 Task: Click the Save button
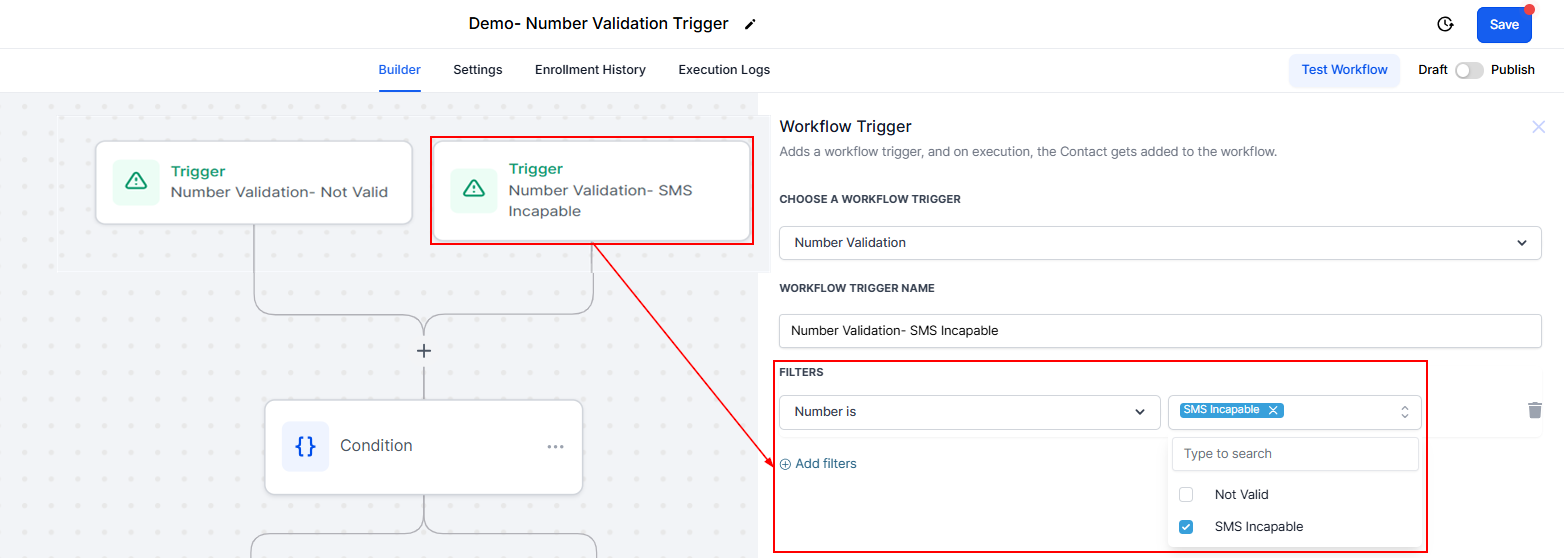coord(1503,25)
